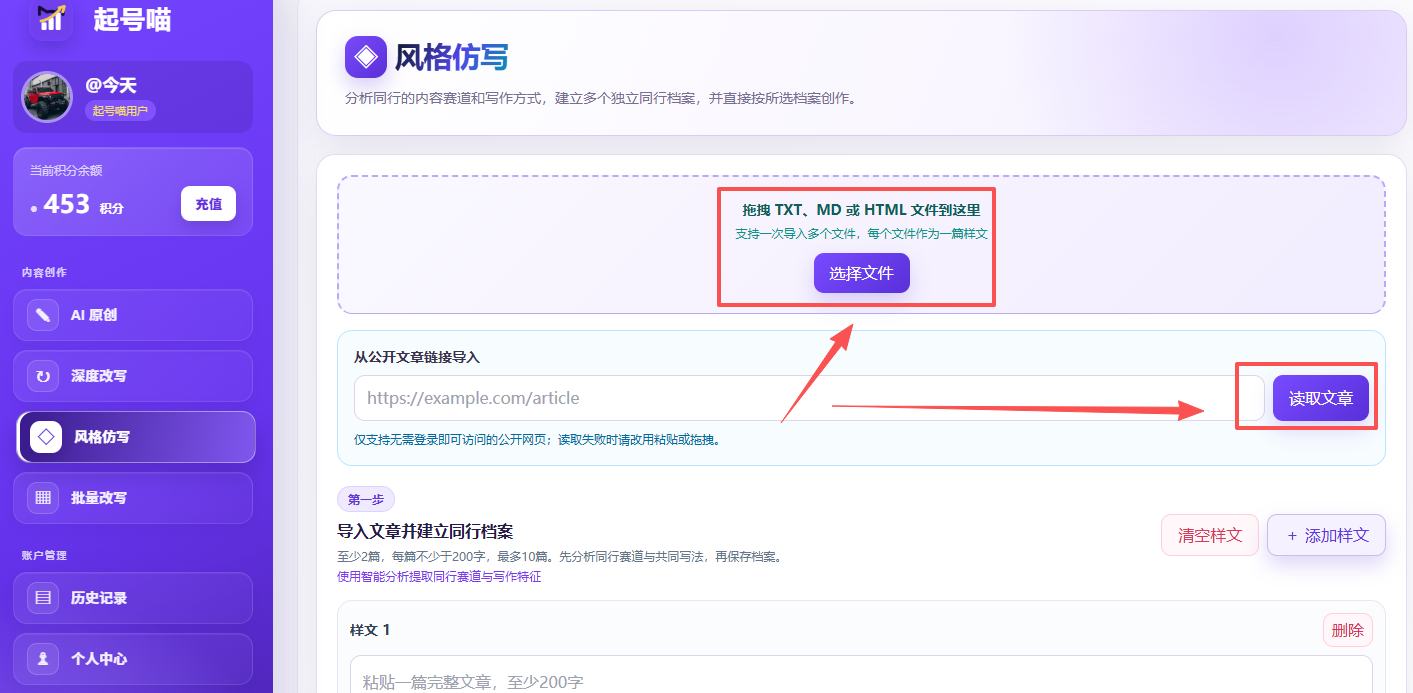Viewport: 1413px width, 693px height.
Task: Open the user avatar picture
Action: click(x=47, y=97)
